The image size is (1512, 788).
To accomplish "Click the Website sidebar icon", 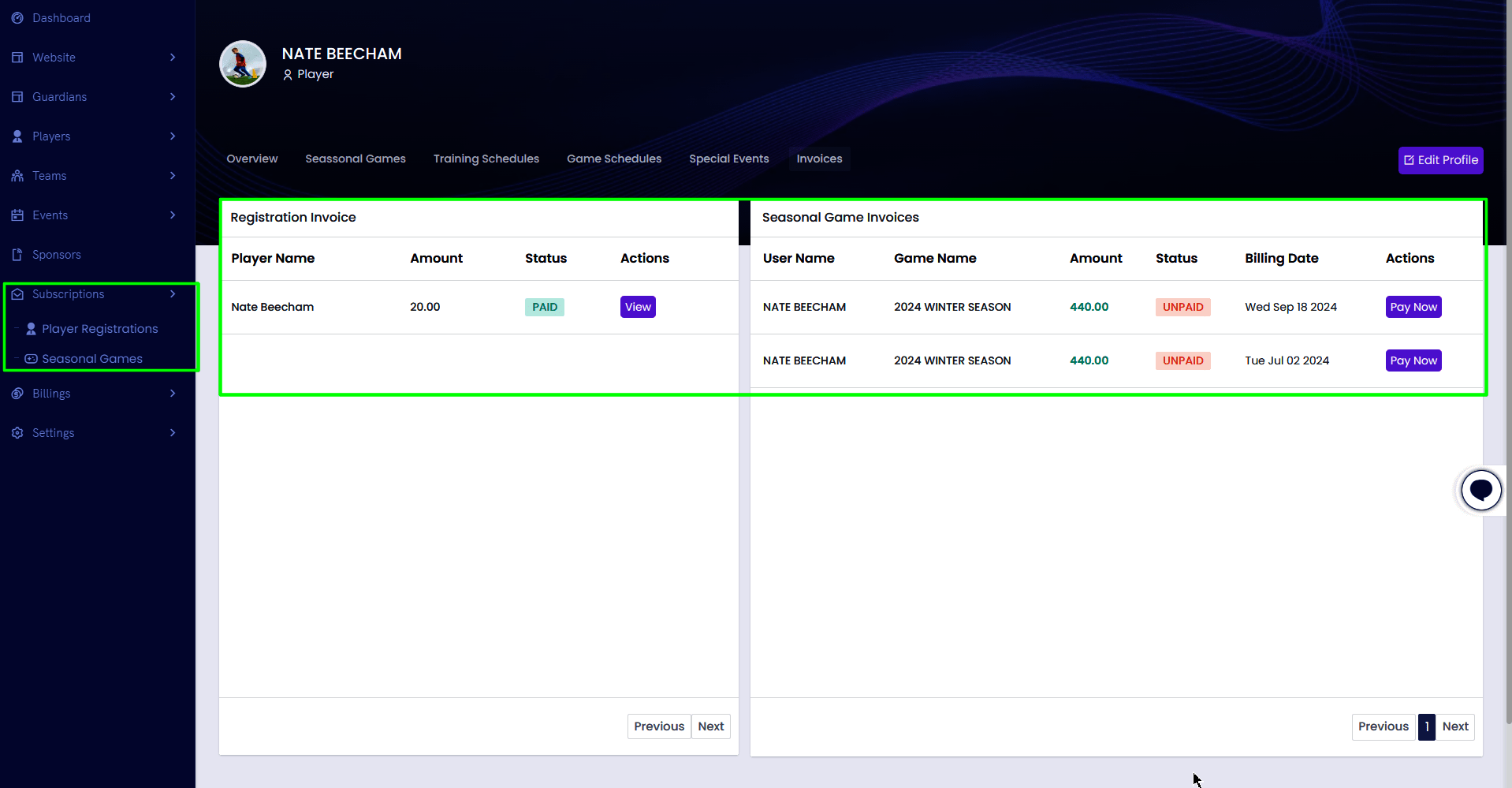I will pyautogui.click(x=17, y=58).
